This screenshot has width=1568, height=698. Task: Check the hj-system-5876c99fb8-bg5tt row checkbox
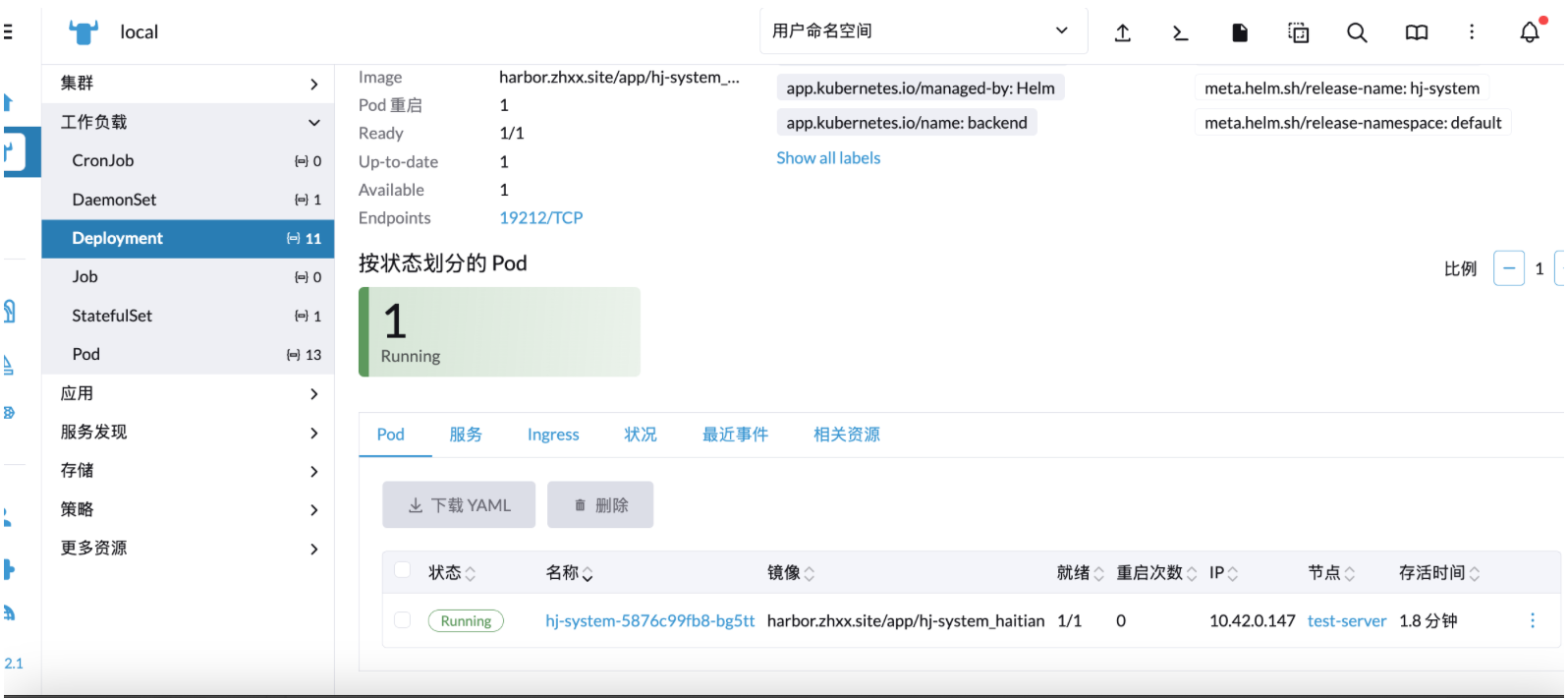402,620
